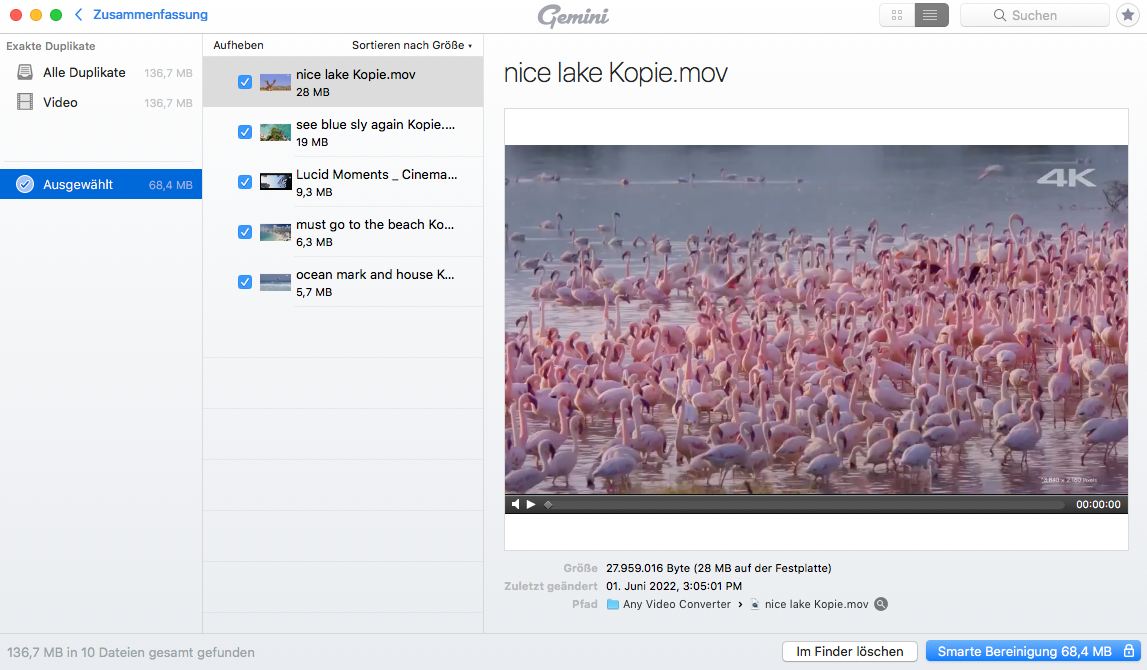The image size is (1147, 670).
Task: Uncheck nice lake Kopie.mov checkbox
Action: (x=245, y=82)
